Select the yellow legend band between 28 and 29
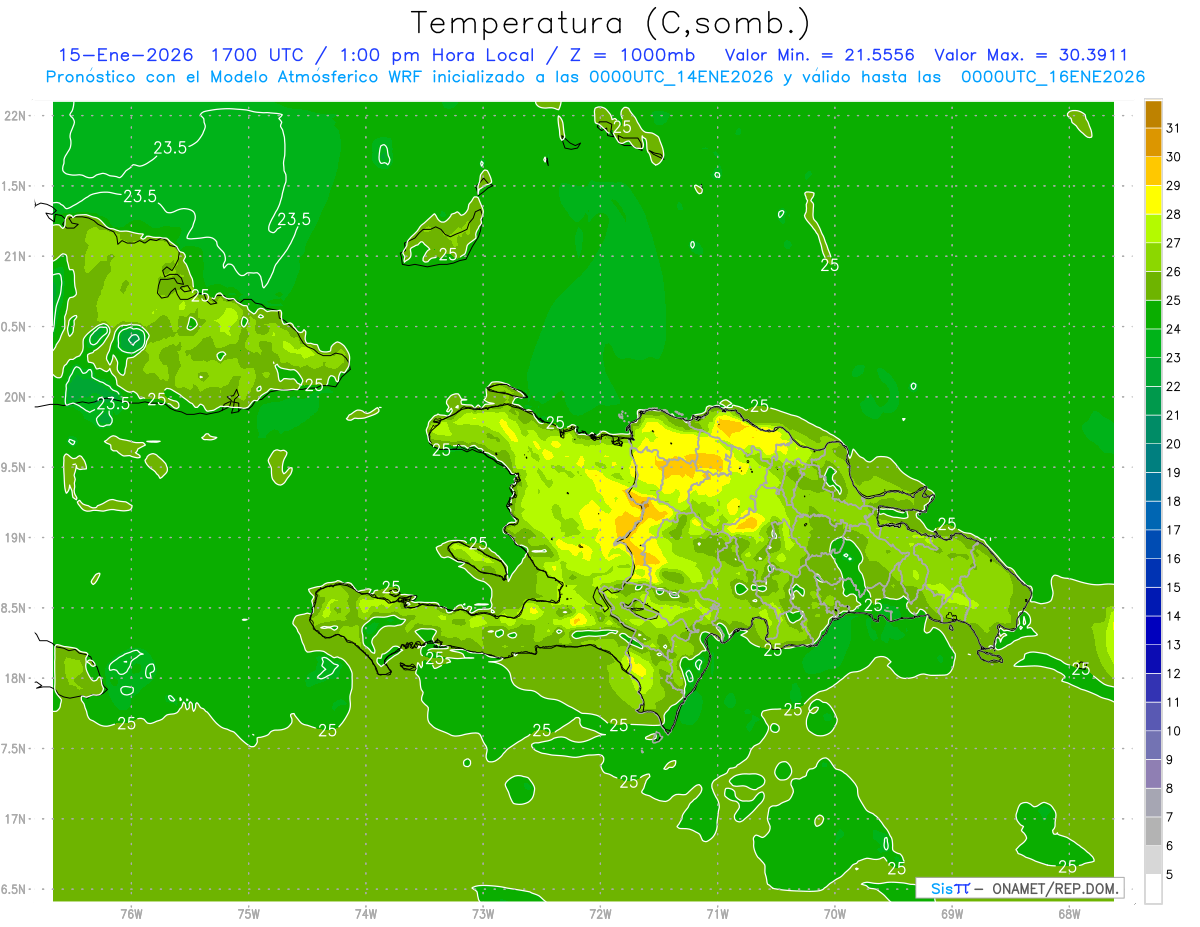 click(1153, 200)
